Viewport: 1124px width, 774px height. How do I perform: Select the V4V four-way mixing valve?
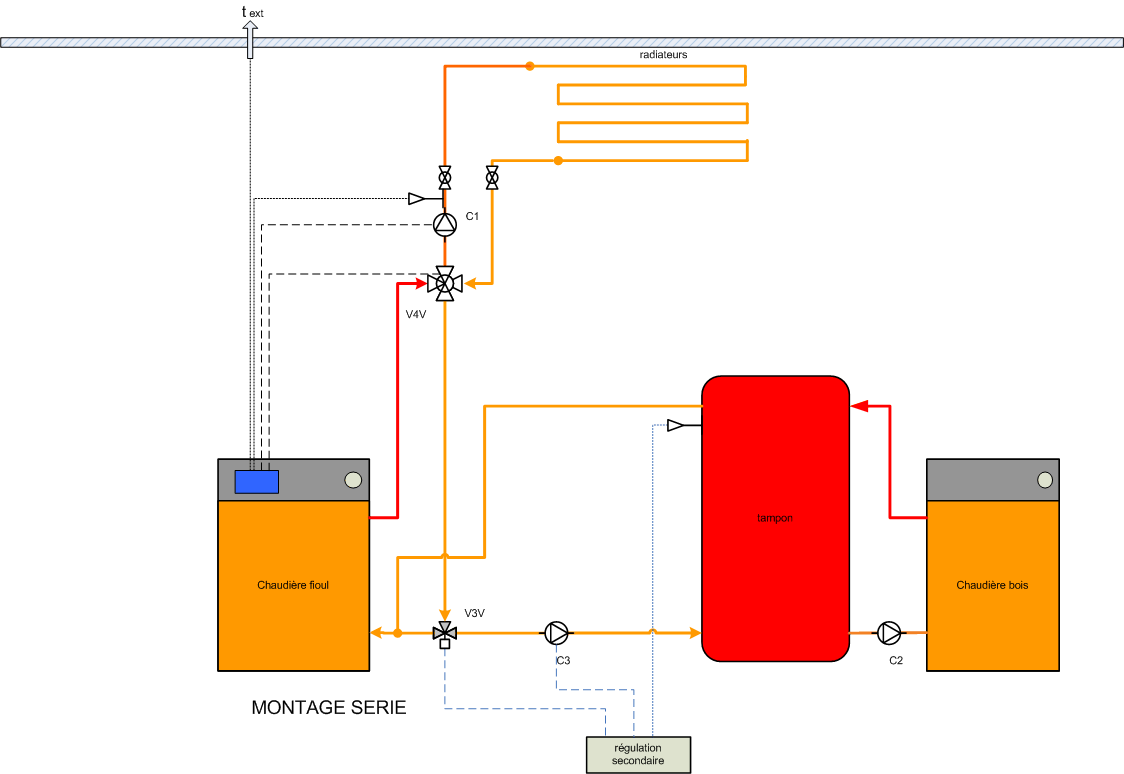[x=445, y=283]
